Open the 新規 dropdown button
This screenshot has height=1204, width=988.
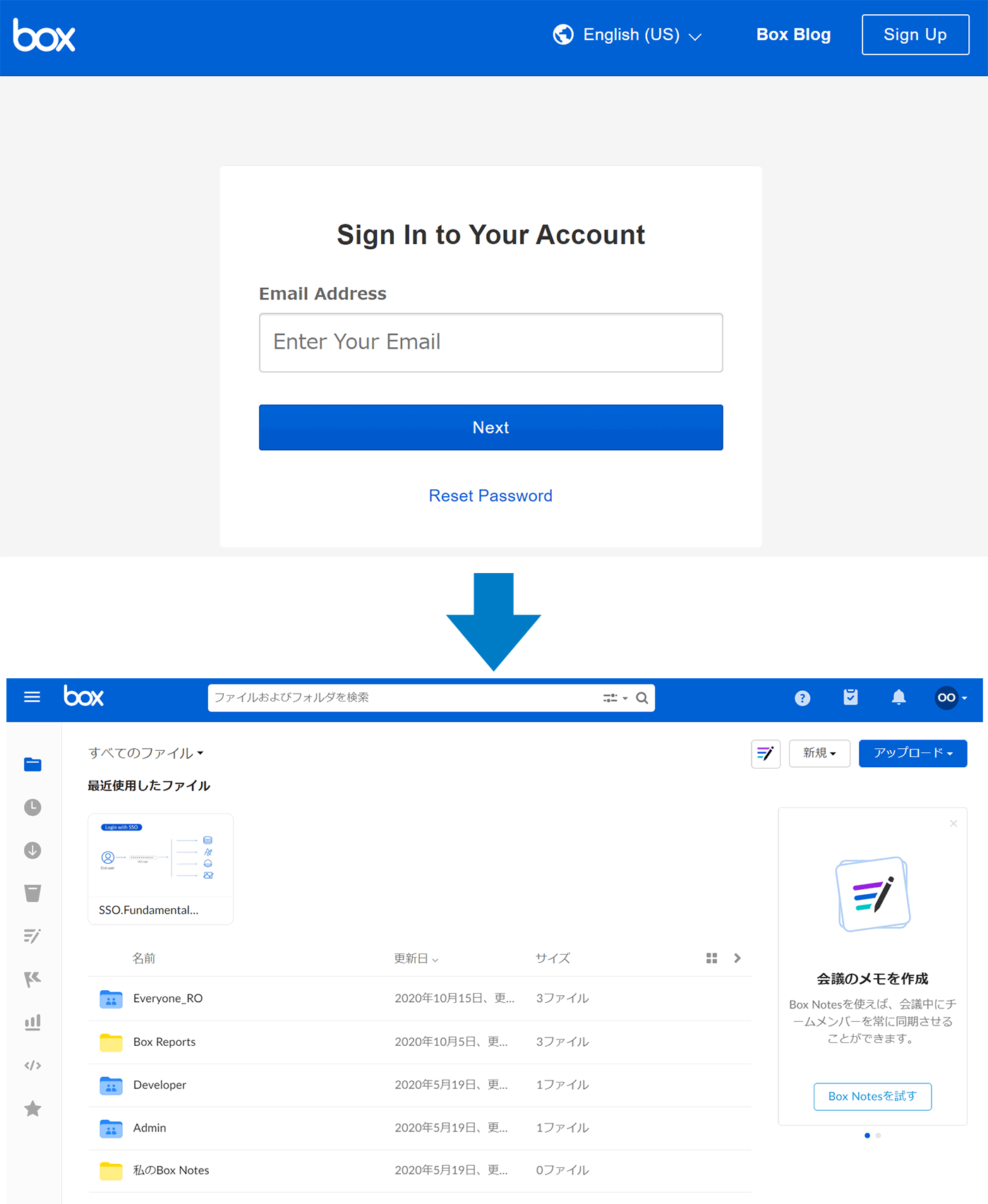click(819, 753)
